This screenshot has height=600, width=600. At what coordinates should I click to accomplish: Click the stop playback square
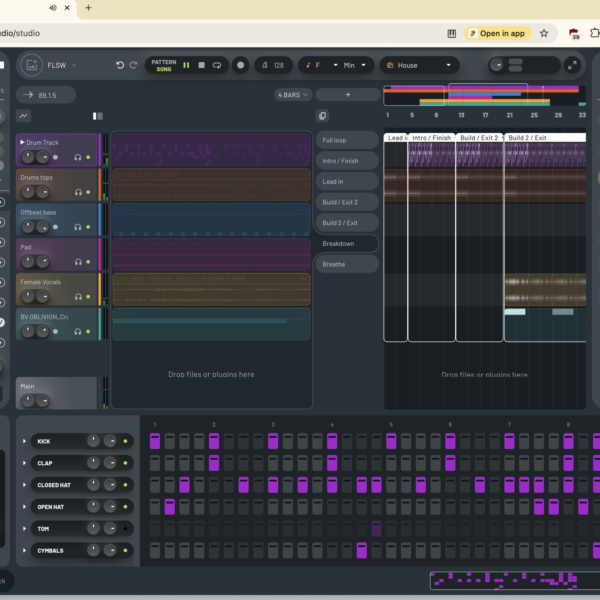[202, 65]
